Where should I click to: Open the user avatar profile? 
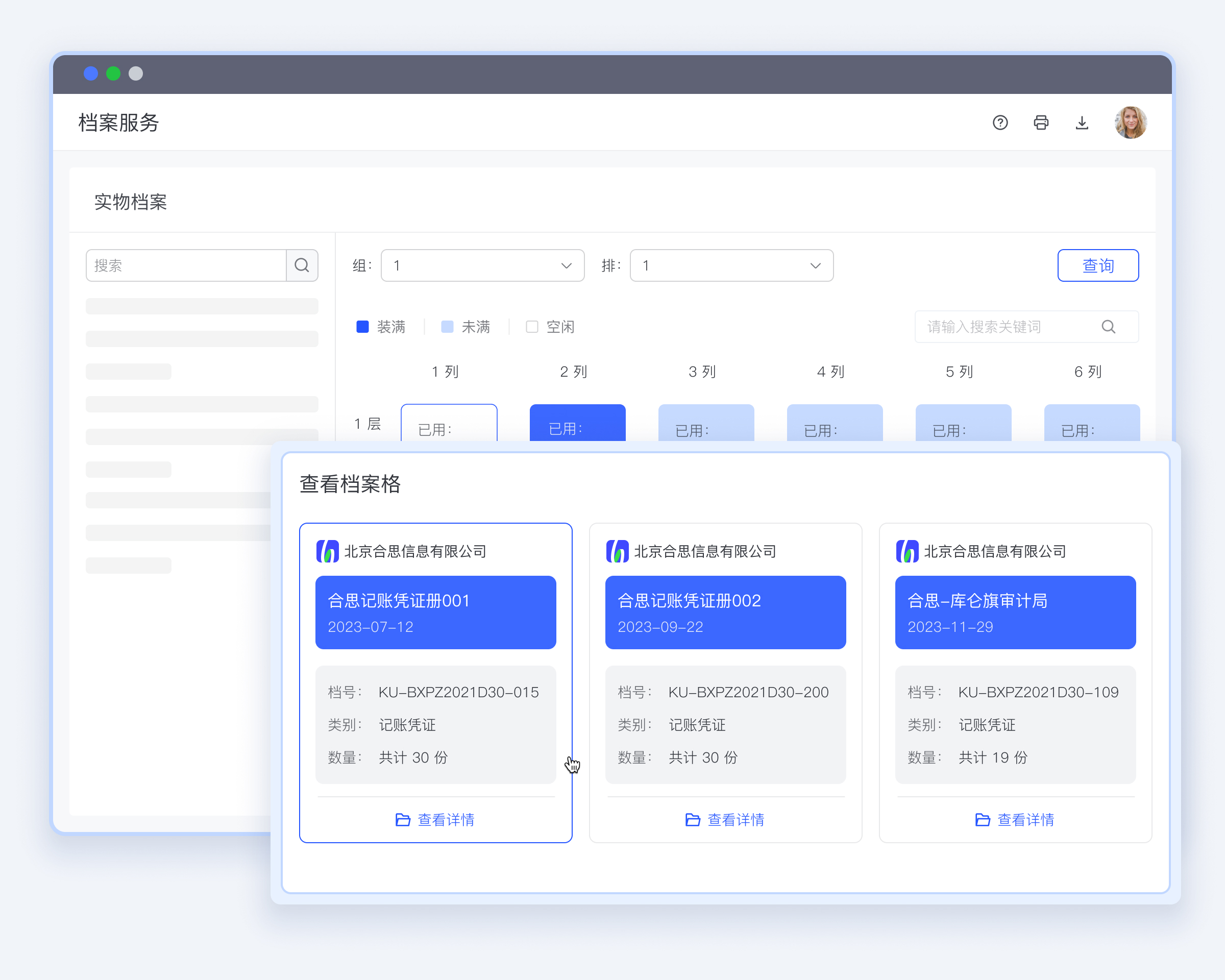[1130, 122]
